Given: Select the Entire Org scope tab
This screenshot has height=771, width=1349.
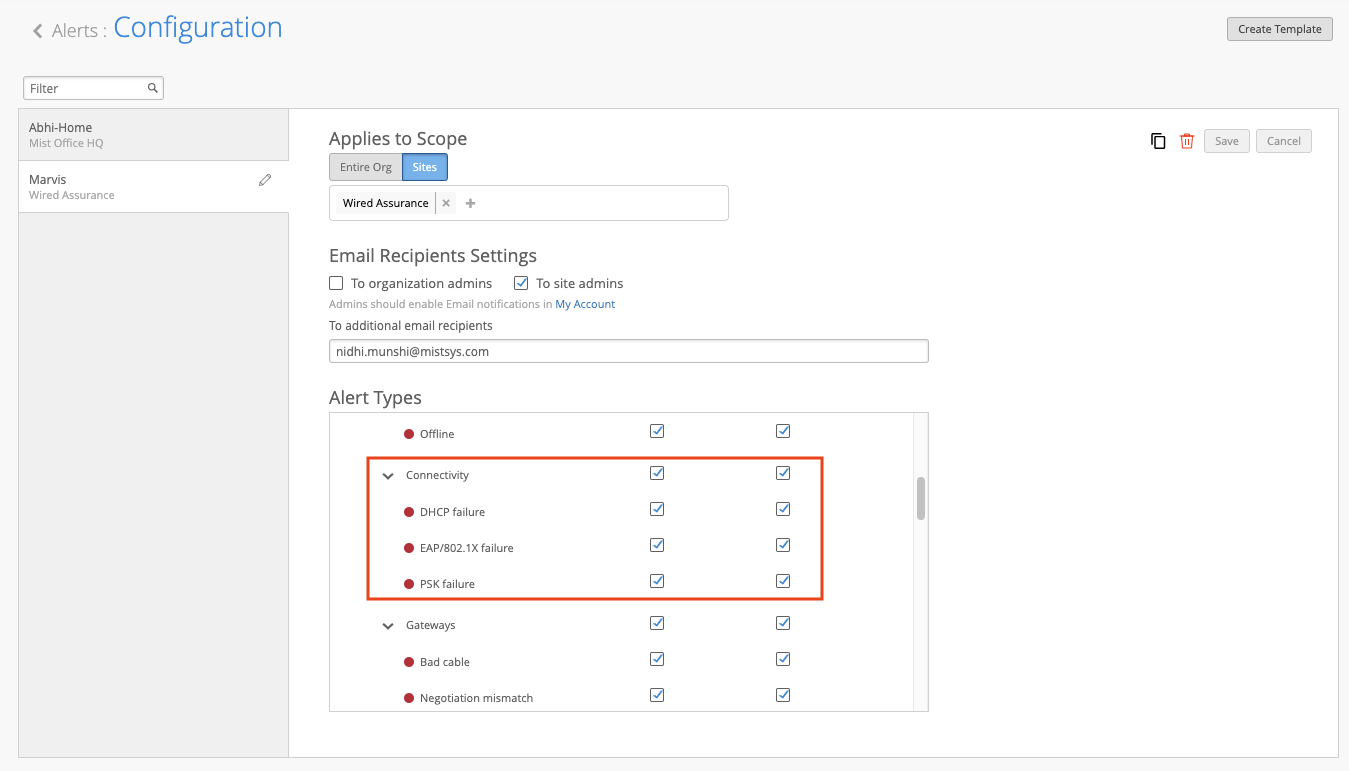Looking at the screenshot, I should tap(365, 167).
